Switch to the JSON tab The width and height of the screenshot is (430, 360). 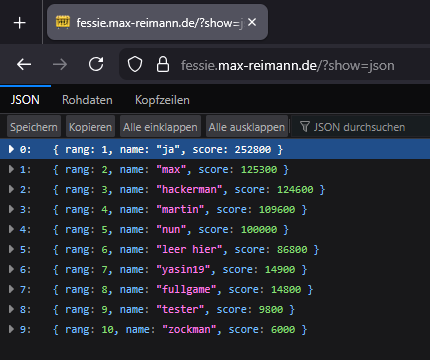tap(25, 100)
